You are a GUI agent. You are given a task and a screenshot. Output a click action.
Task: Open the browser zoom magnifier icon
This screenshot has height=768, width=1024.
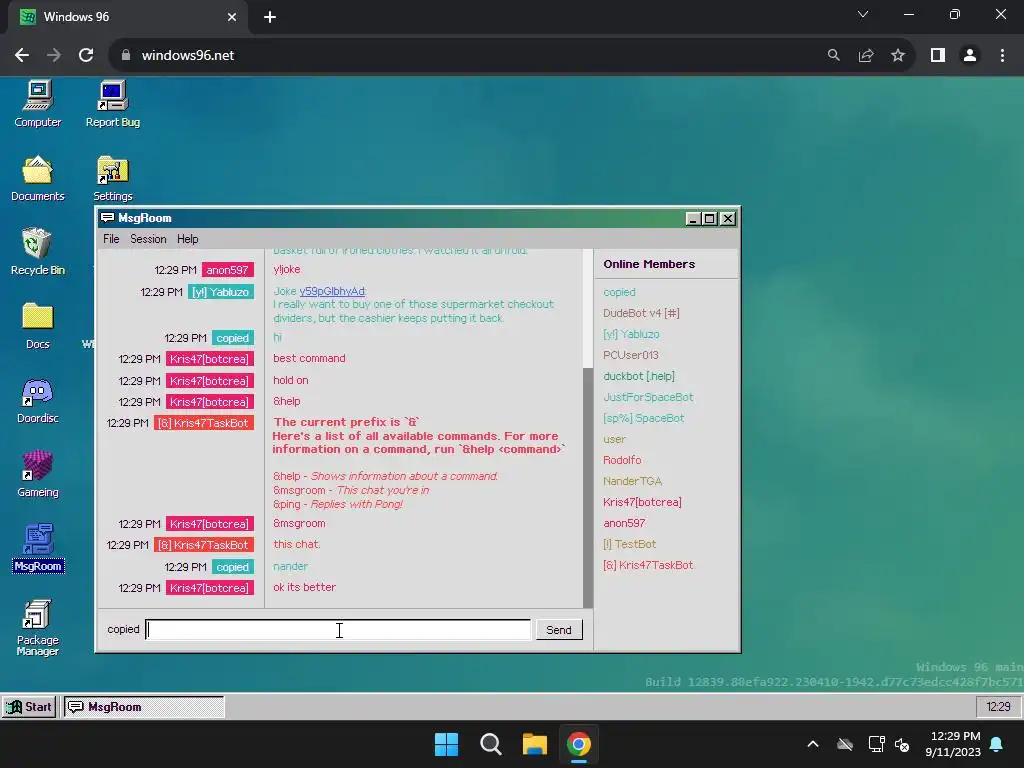tap(833, 56)
